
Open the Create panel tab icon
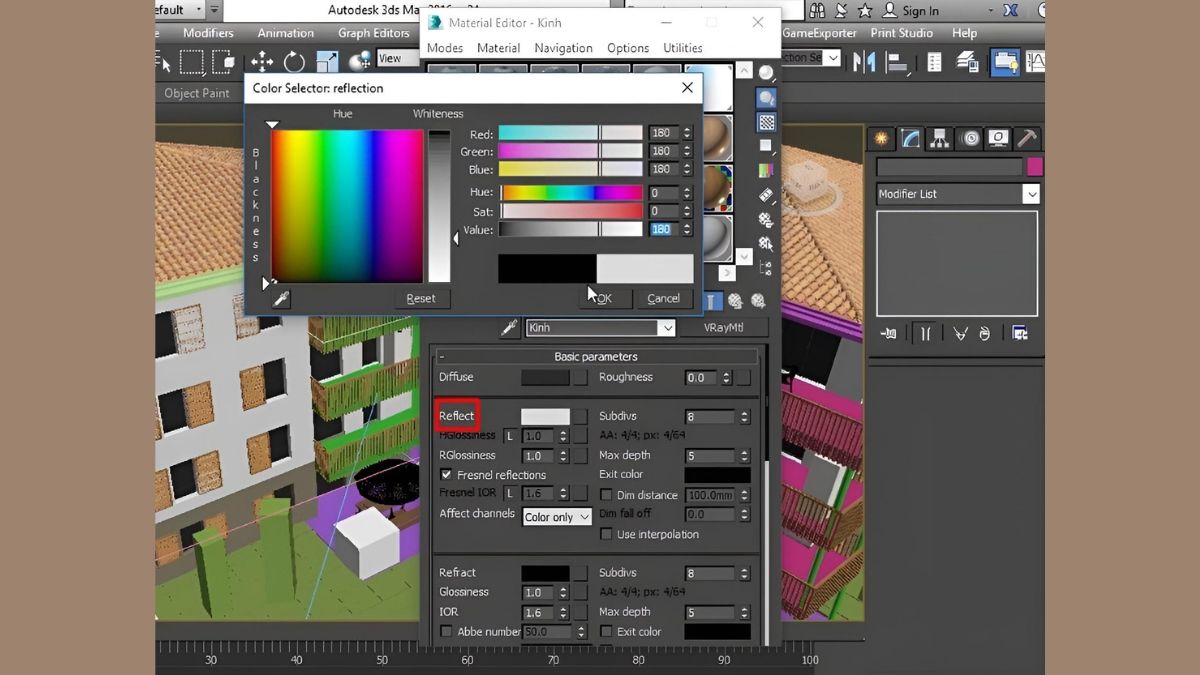tap(881, 138)
